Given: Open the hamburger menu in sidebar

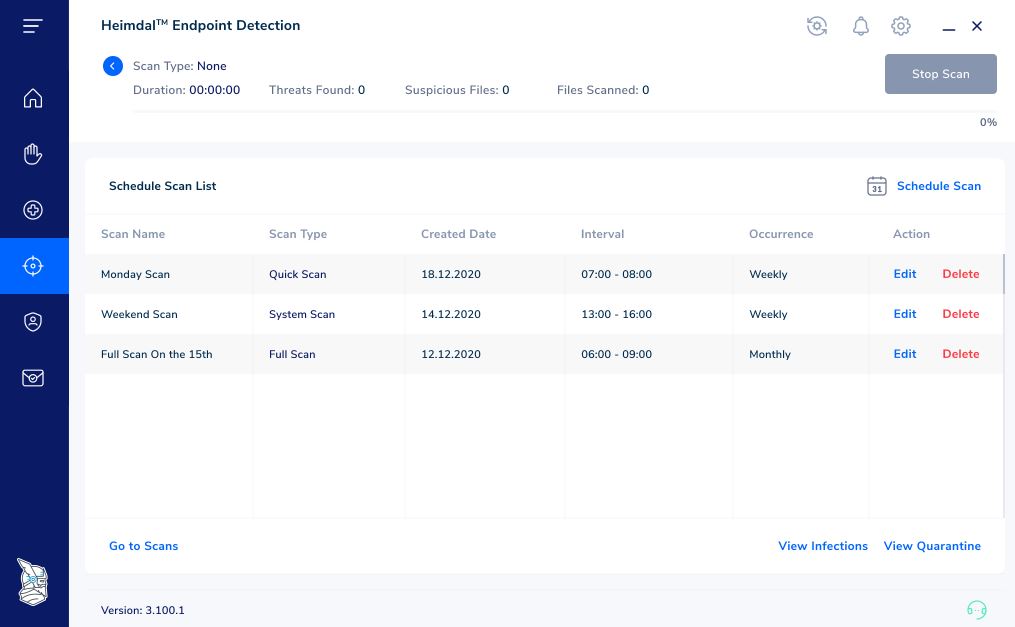Looking at the screenshot, I should pyautogui.click(x=32, y=26).
